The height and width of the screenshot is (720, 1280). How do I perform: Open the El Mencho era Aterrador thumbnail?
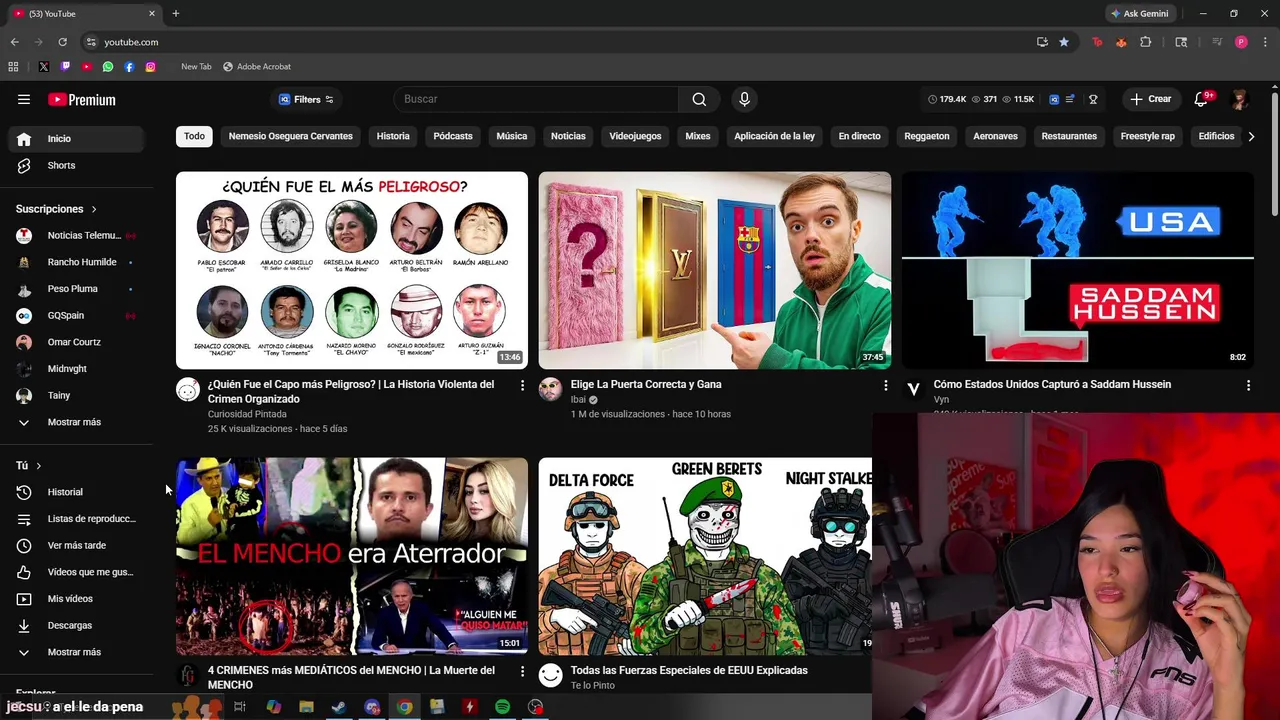click(352, 556)
